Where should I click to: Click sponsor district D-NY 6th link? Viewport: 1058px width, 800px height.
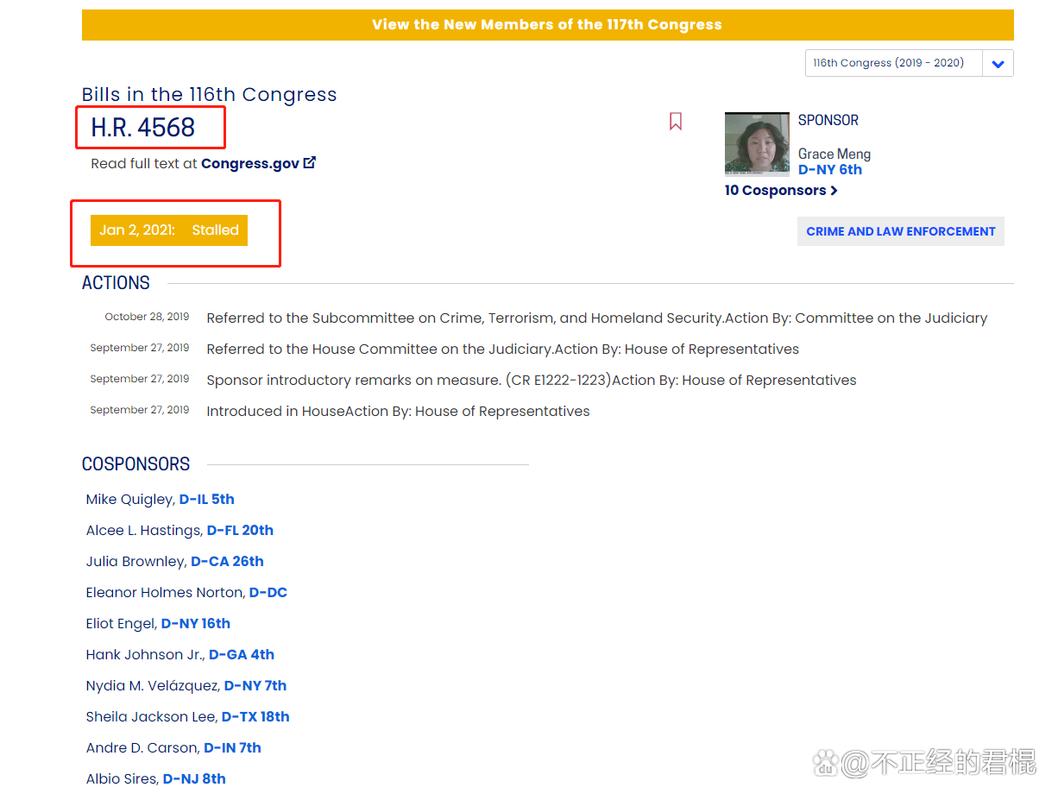coord(830,170)
